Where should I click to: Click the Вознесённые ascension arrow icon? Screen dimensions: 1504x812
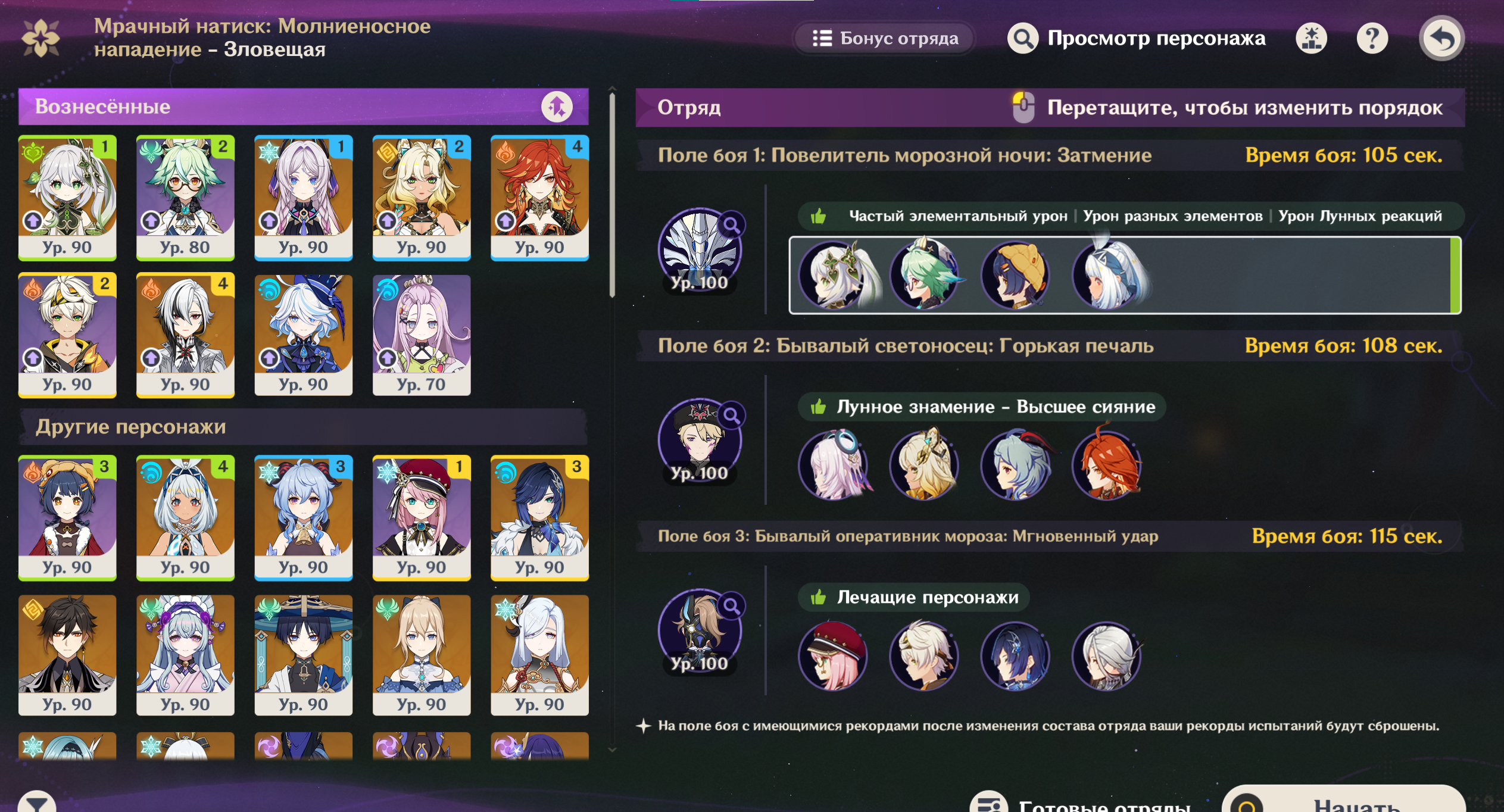coord(557,107)
